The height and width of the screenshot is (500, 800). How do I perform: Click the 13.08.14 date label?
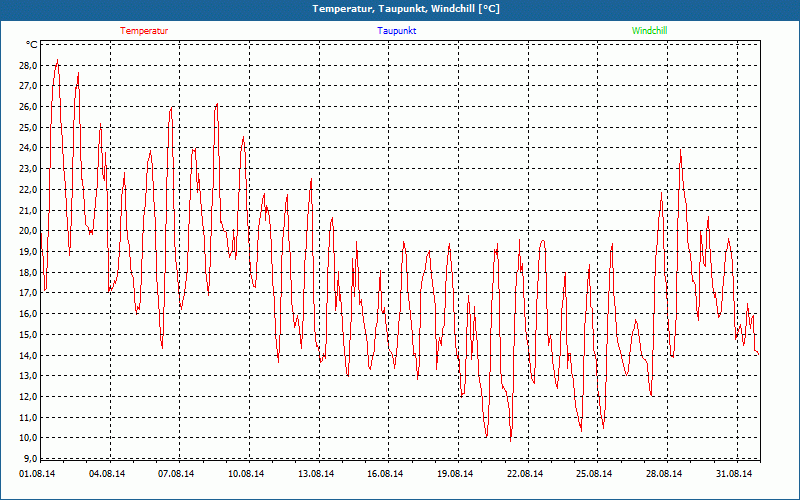pos(316,474)
